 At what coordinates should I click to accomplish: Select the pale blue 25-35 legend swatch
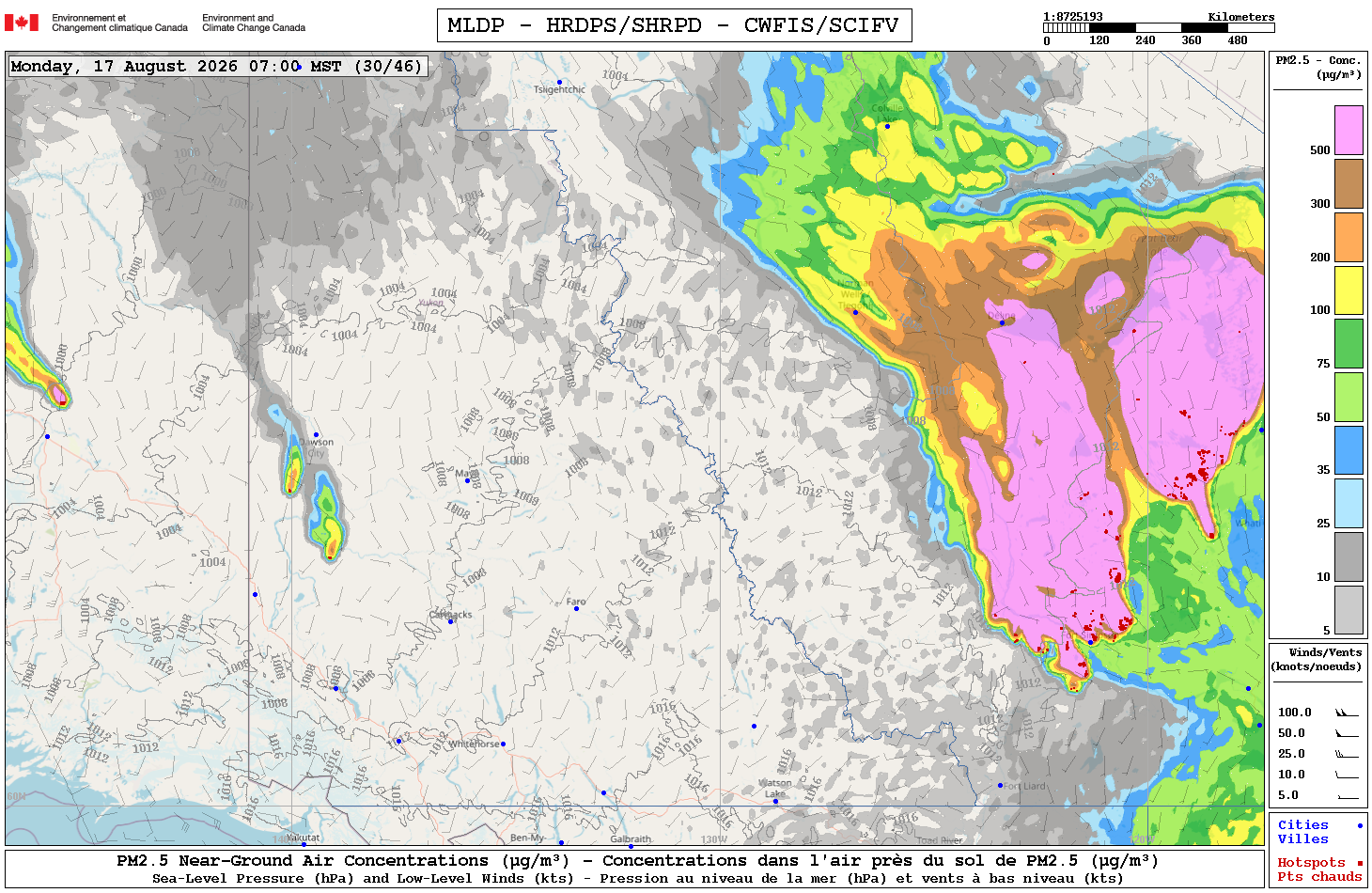1349,504
